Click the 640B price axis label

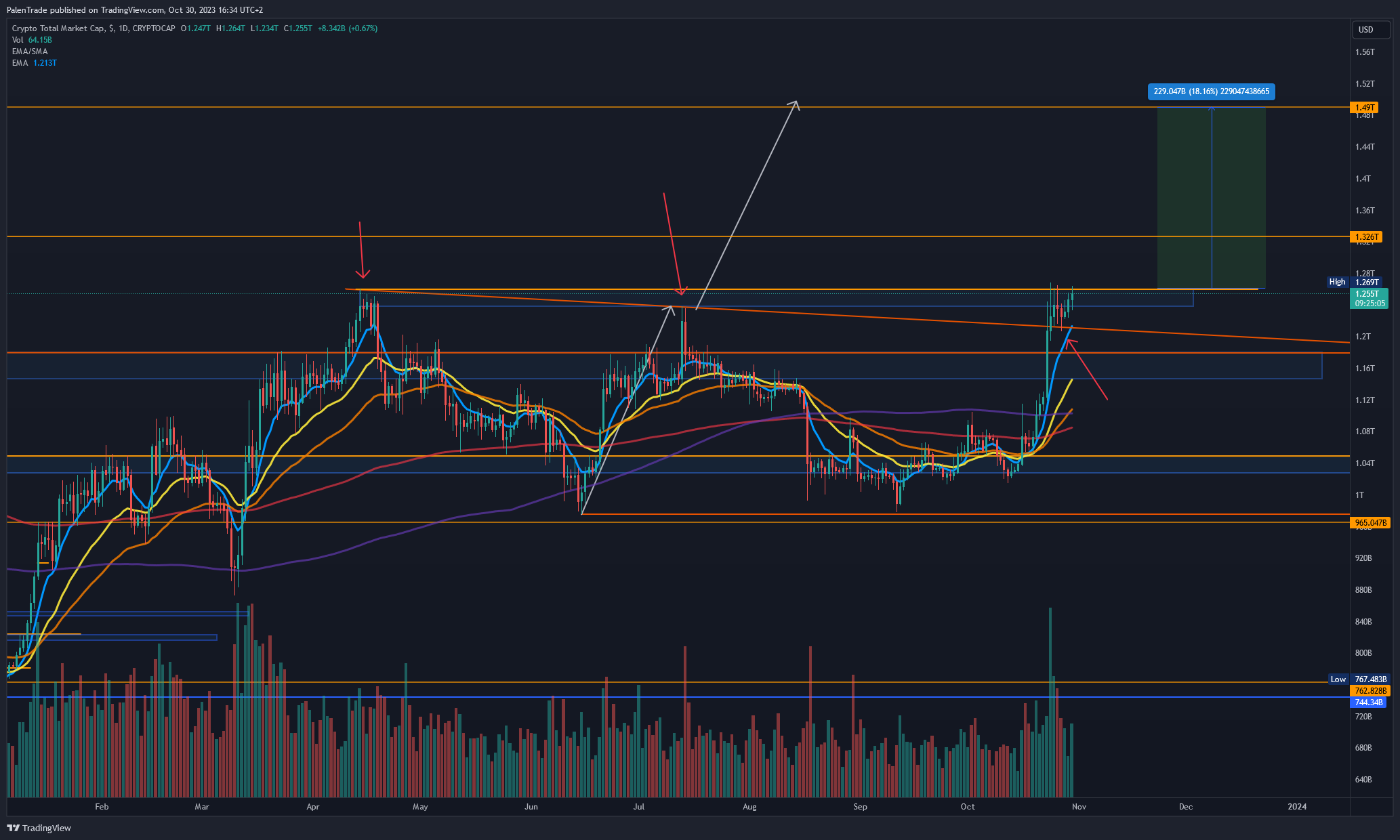tap(1363, 780)
